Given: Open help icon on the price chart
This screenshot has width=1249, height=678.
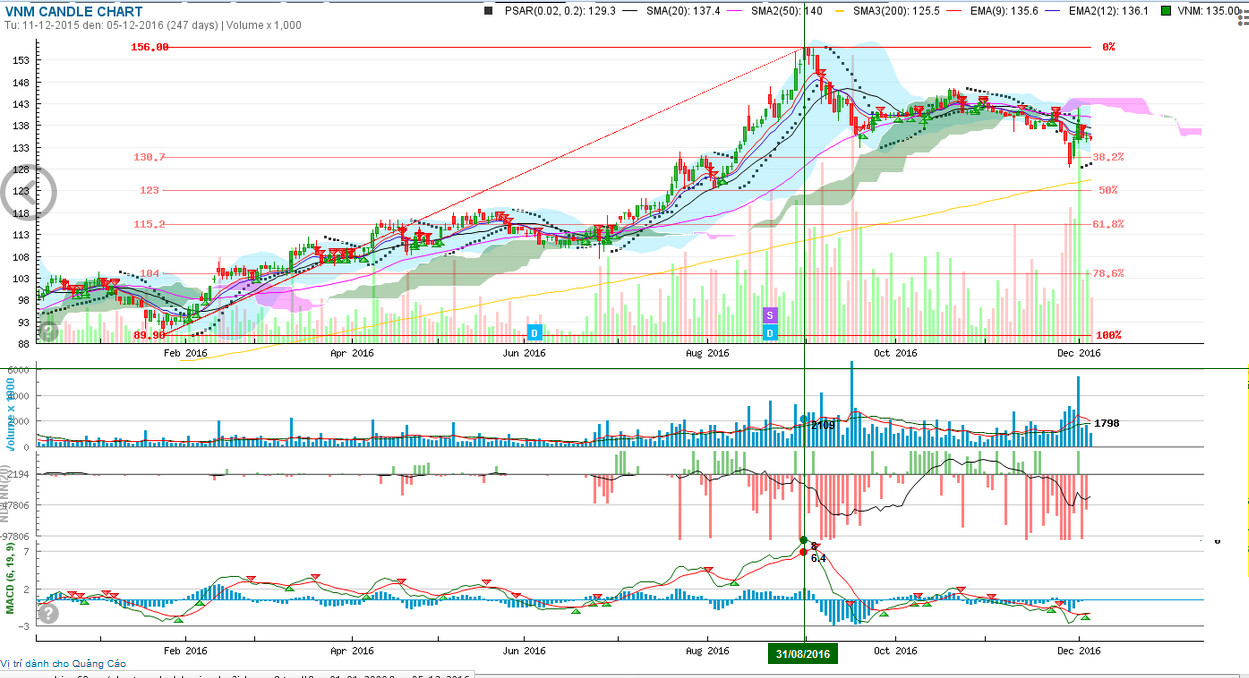Looking at the screenshot, I should [x=48, y=332].
